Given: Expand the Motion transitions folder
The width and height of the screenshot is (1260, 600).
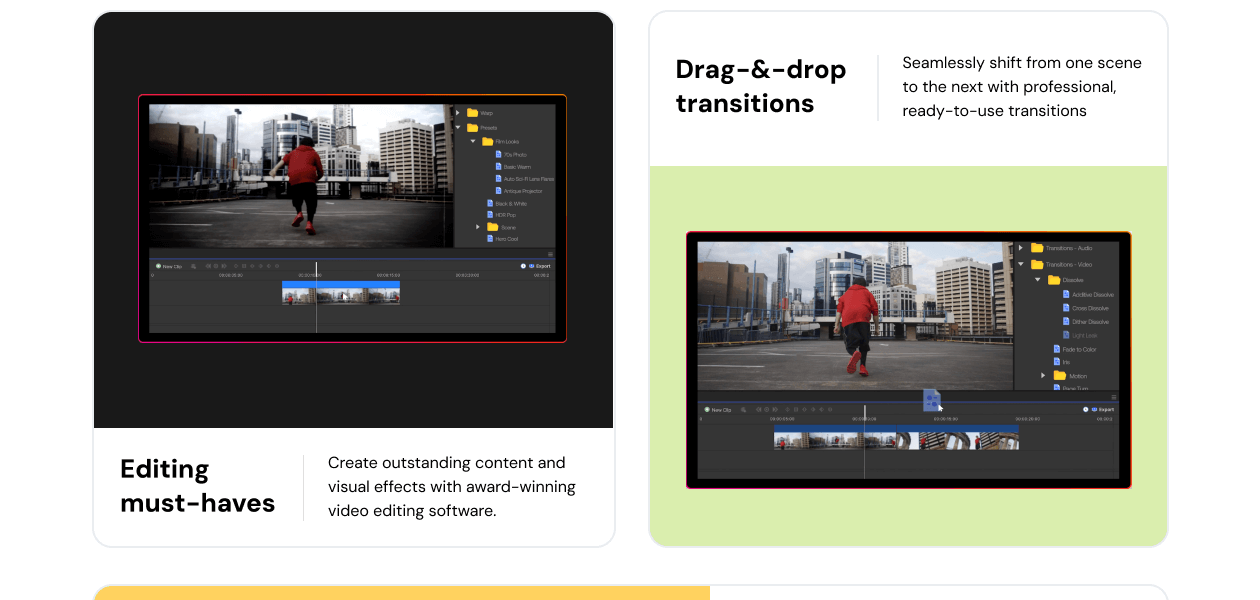Looking at the screenshot, I should pos(1043,376).
